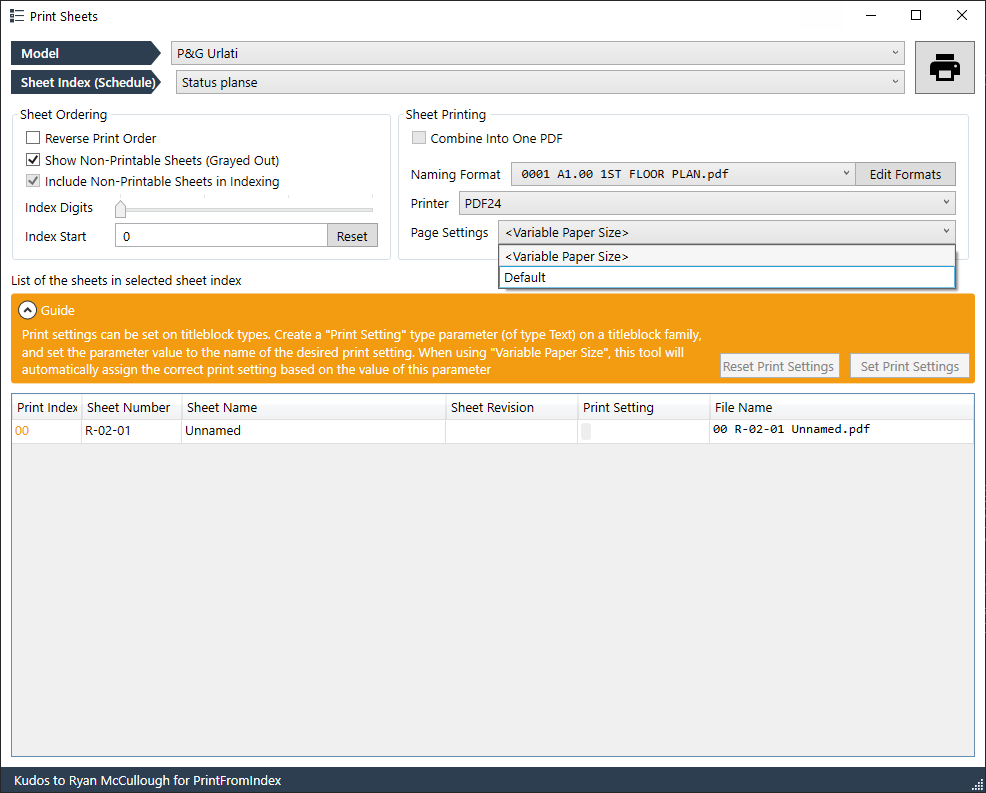
Task: Maximize the Print Sheets window
Action: [x=916, y=16]
